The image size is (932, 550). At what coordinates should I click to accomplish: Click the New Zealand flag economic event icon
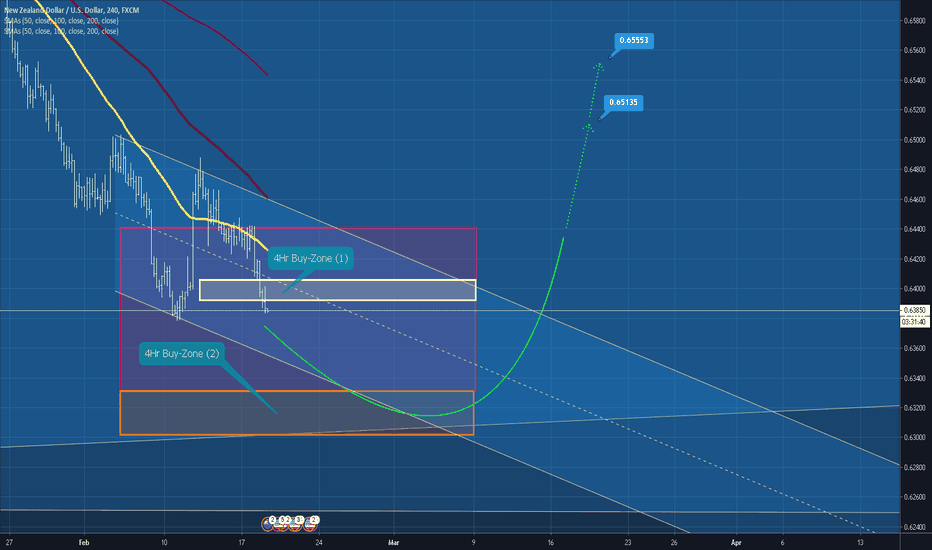[267, 524]
